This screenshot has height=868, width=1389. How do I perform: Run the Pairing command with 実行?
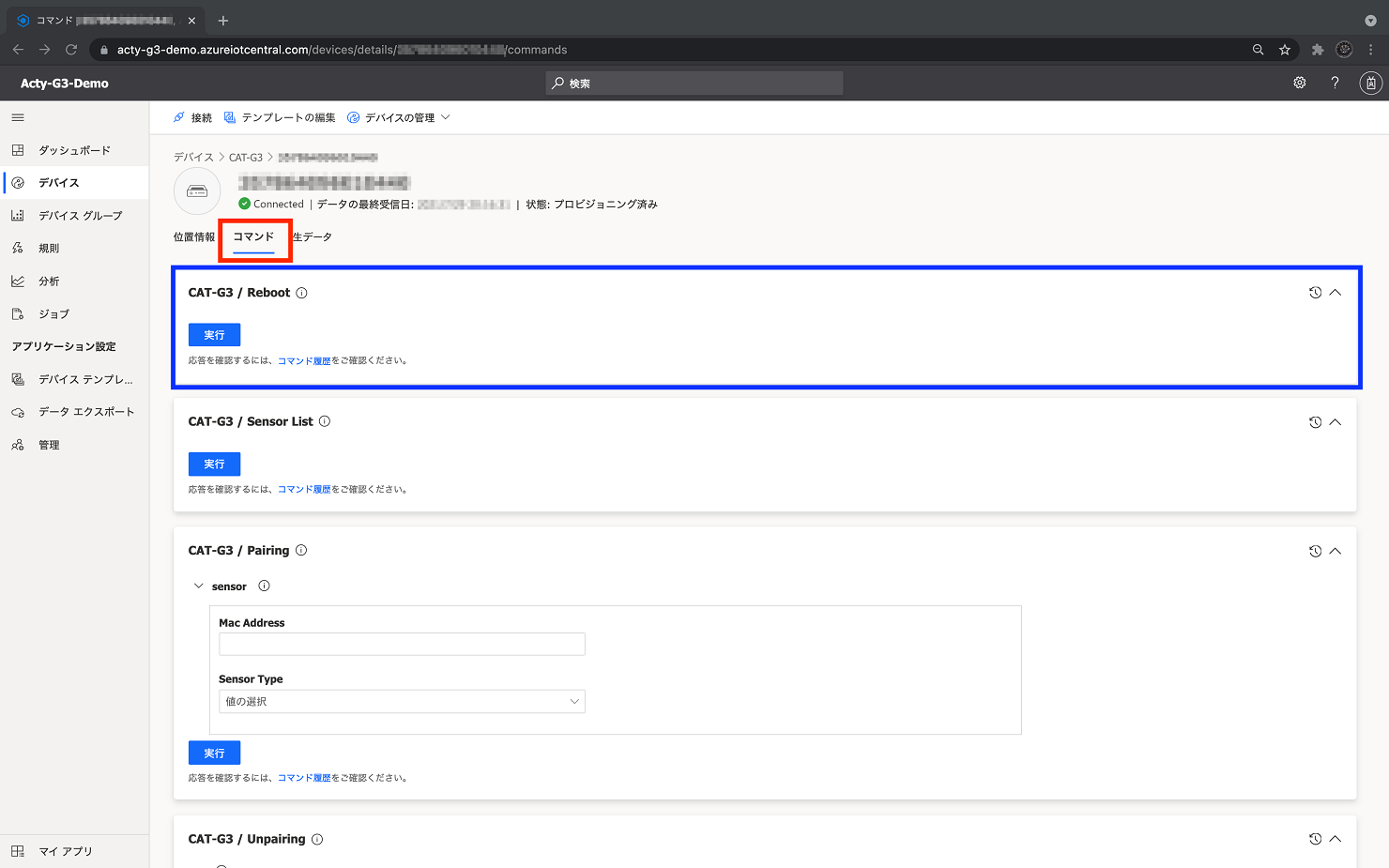(214, 753)
